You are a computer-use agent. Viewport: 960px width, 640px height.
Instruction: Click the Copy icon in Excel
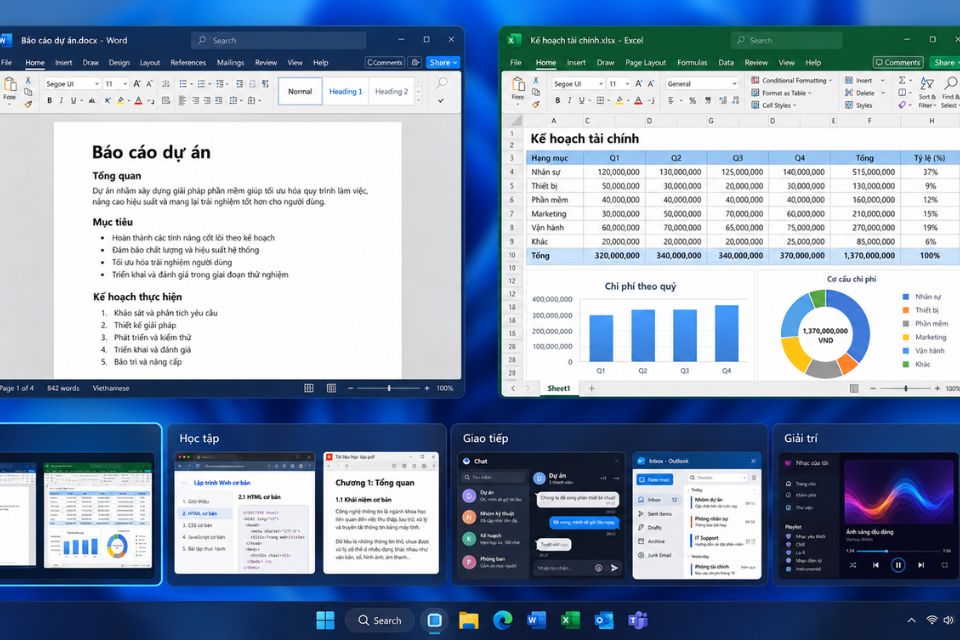536,92
